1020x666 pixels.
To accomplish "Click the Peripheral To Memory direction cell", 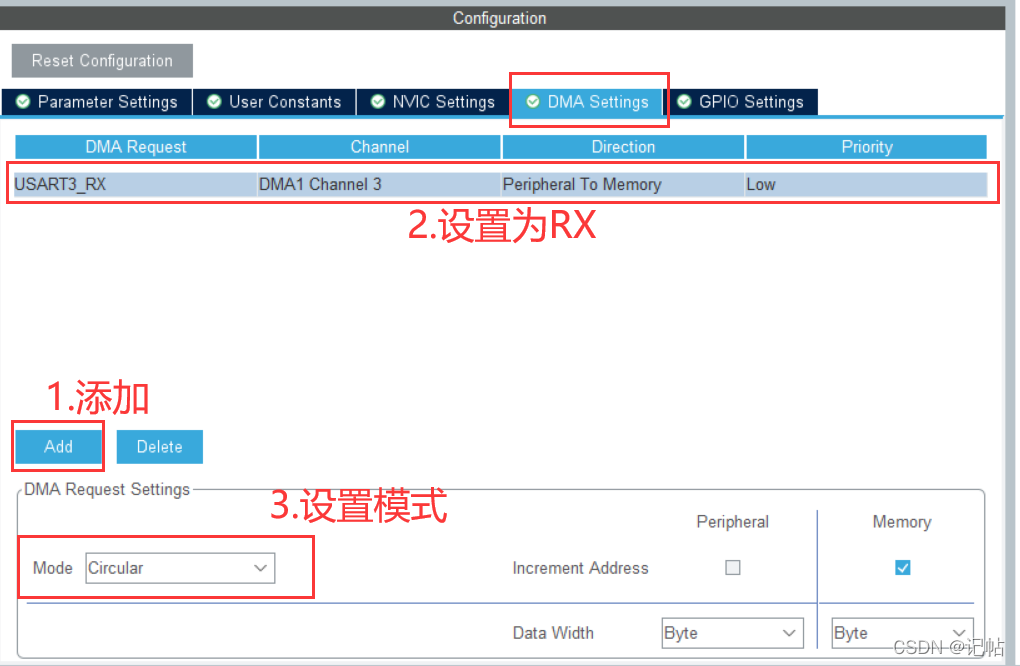I will click(623, 185).
